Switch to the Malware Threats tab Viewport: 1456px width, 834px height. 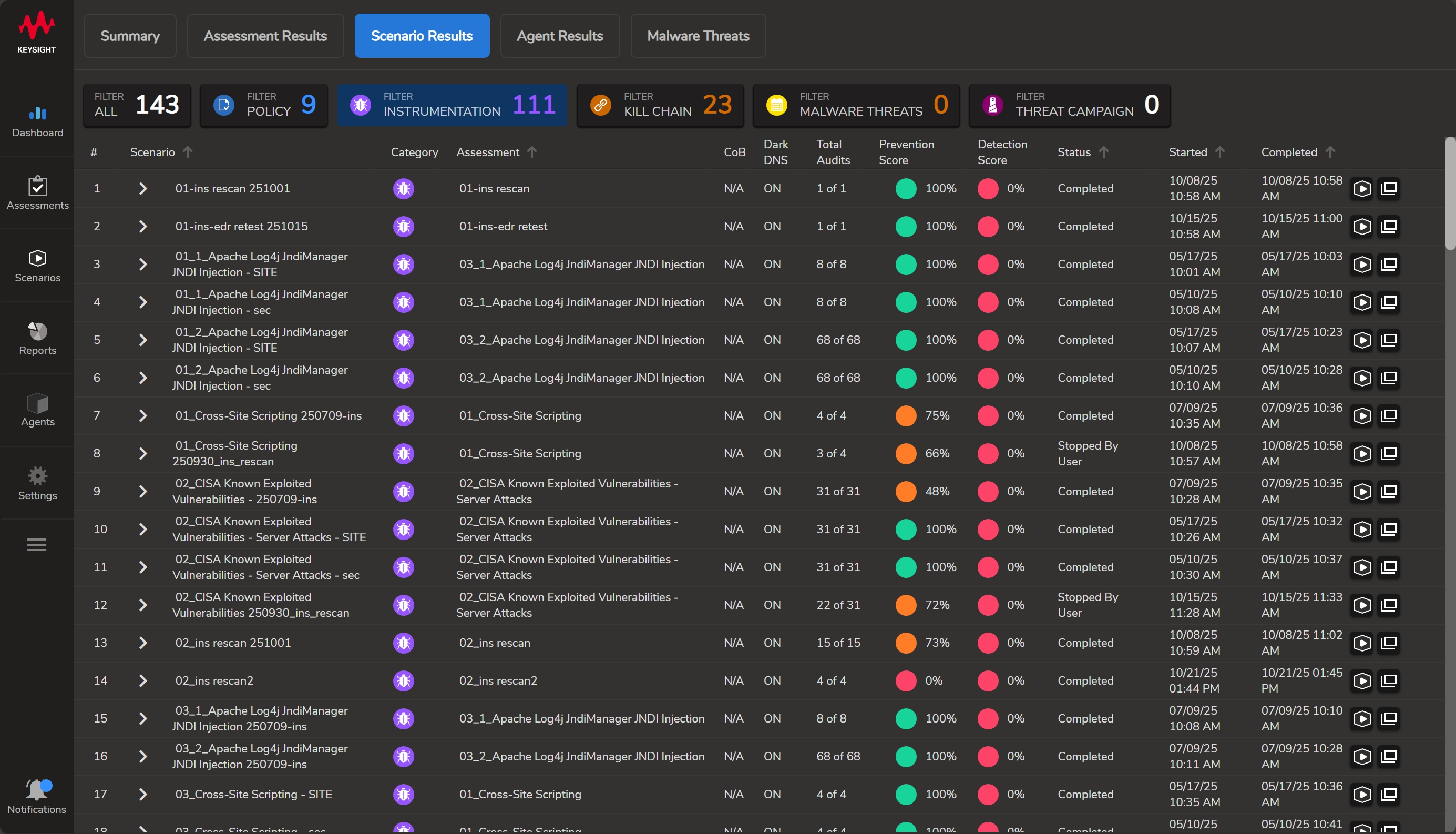pos(698,36)
